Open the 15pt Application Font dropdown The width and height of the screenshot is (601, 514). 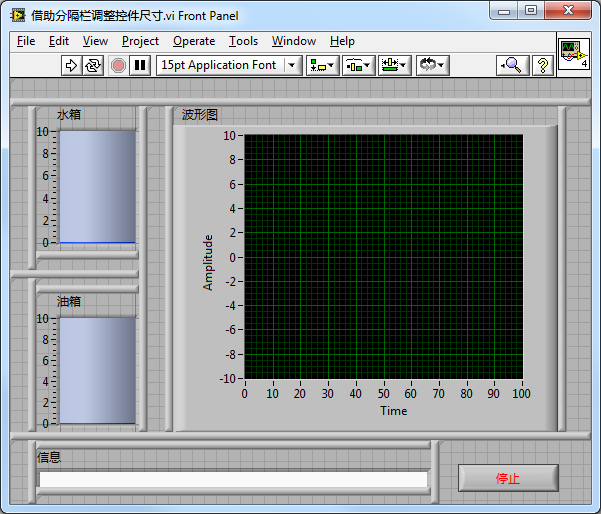(229, 65)
